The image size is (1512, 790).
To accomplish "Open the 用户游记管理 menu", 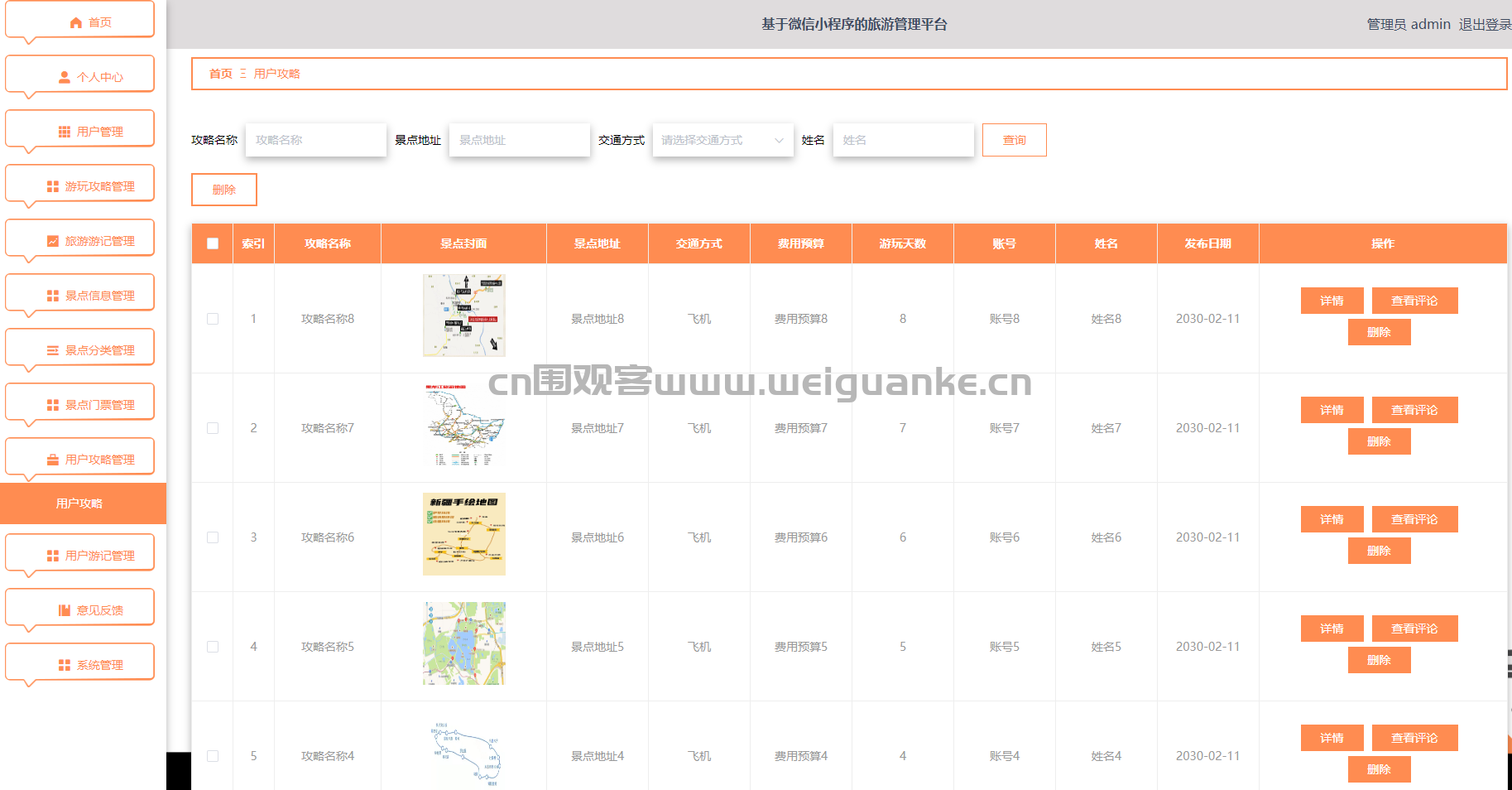I will coord(80,556).
